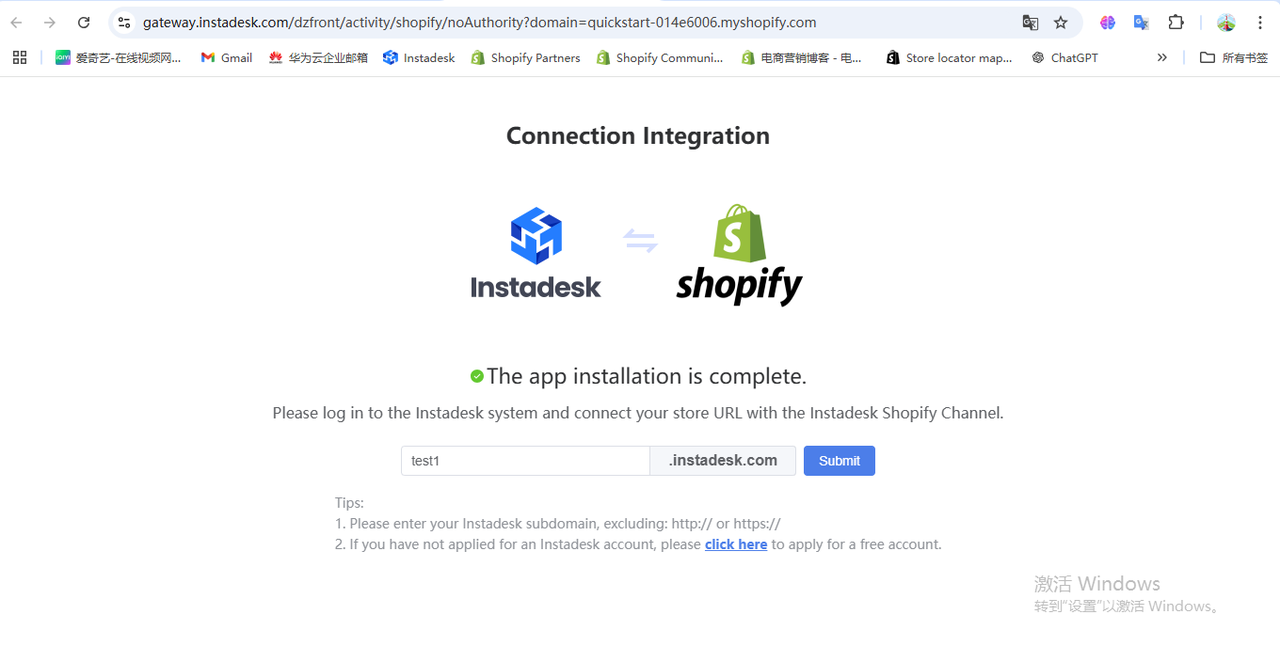Open the 所有书签 bookmarks folder
This screenshot has width=1280, height=646.
point(1234,58)
